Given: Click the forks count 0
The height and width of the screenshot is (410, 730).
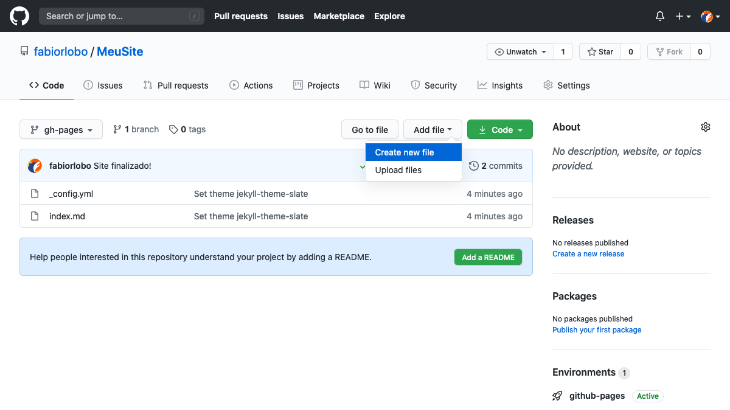Looking at the screenshot, I should [700, 52].
